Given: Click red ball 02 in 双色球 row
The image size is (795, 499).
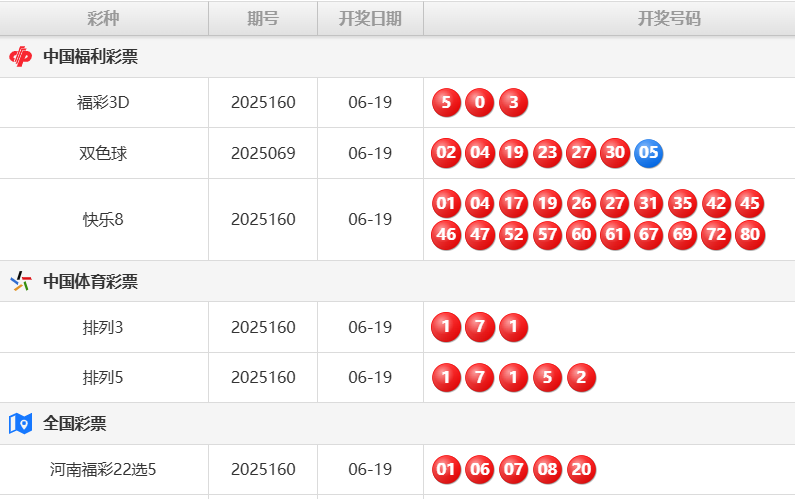Looking at the screenshot, I should pos(446,153).
